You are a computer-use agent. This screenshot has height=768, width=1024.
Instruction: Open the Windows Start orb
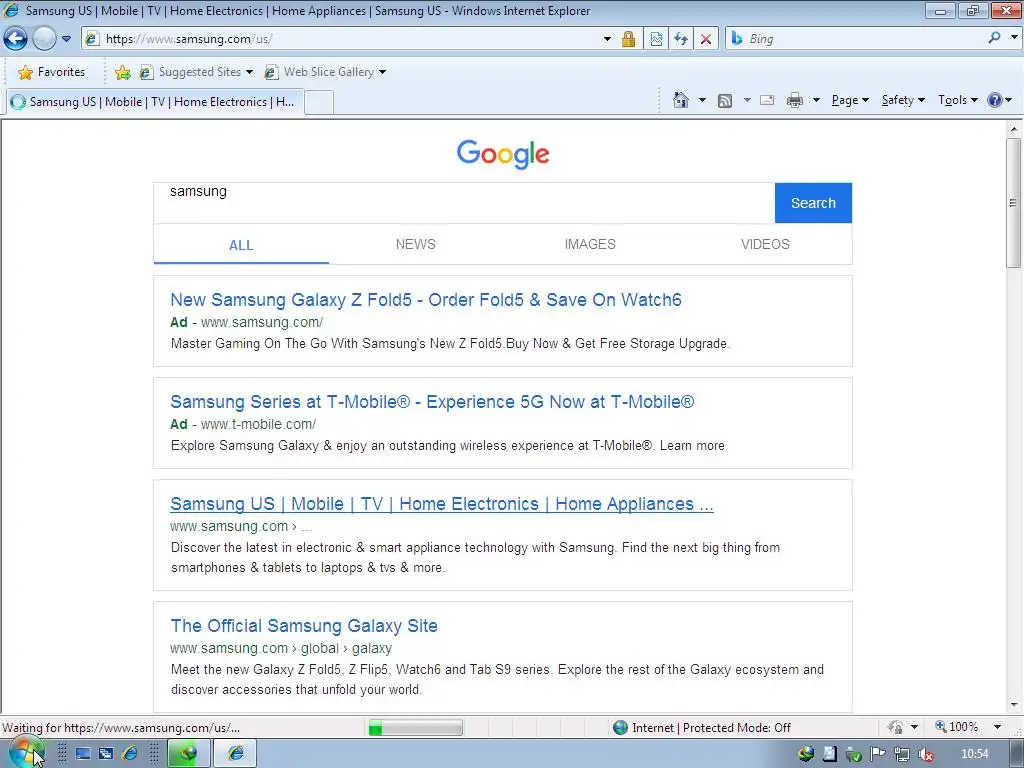[26, 753]
